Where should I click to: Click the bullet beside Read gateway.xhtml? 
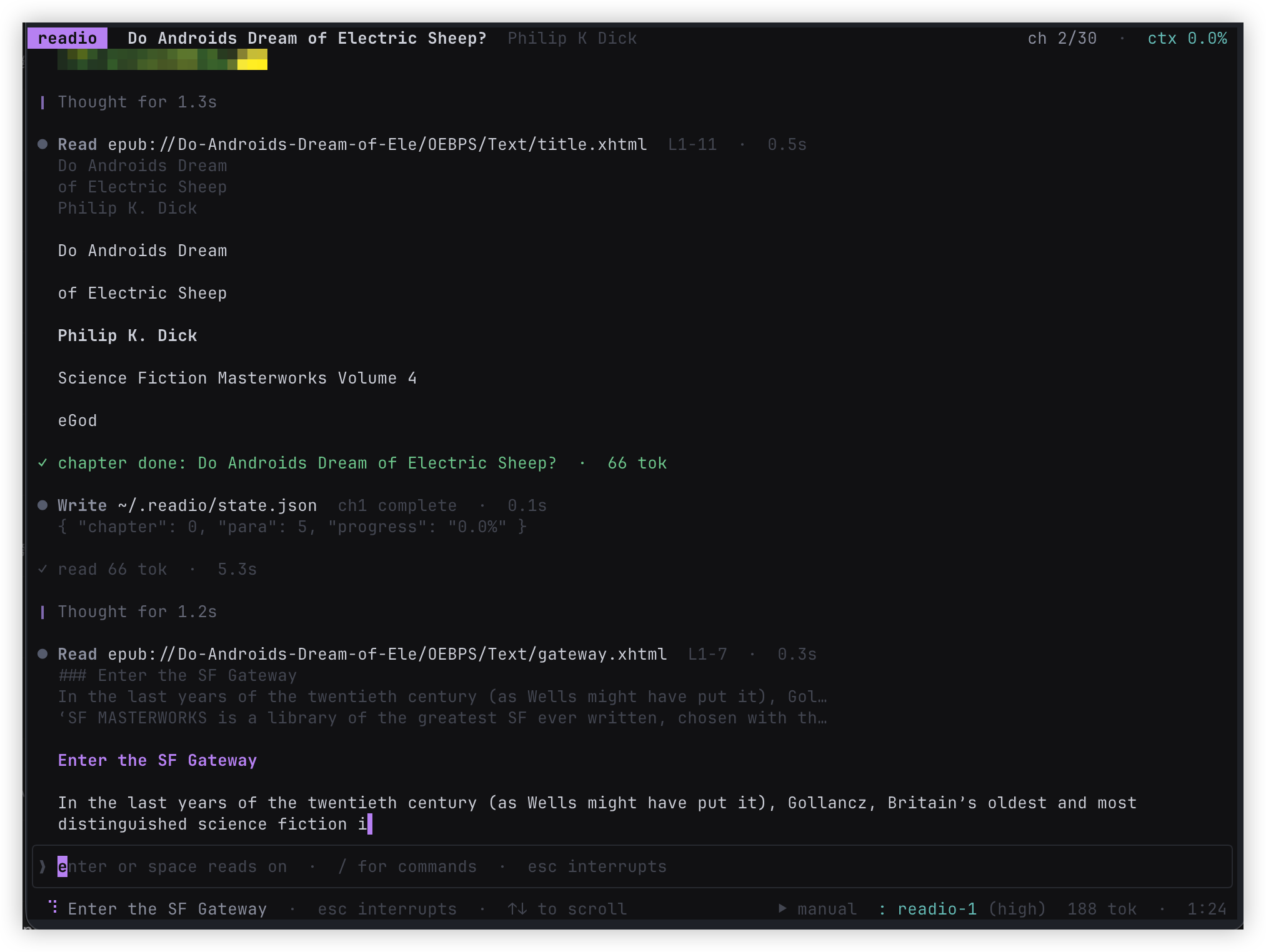tap(42, 654)
